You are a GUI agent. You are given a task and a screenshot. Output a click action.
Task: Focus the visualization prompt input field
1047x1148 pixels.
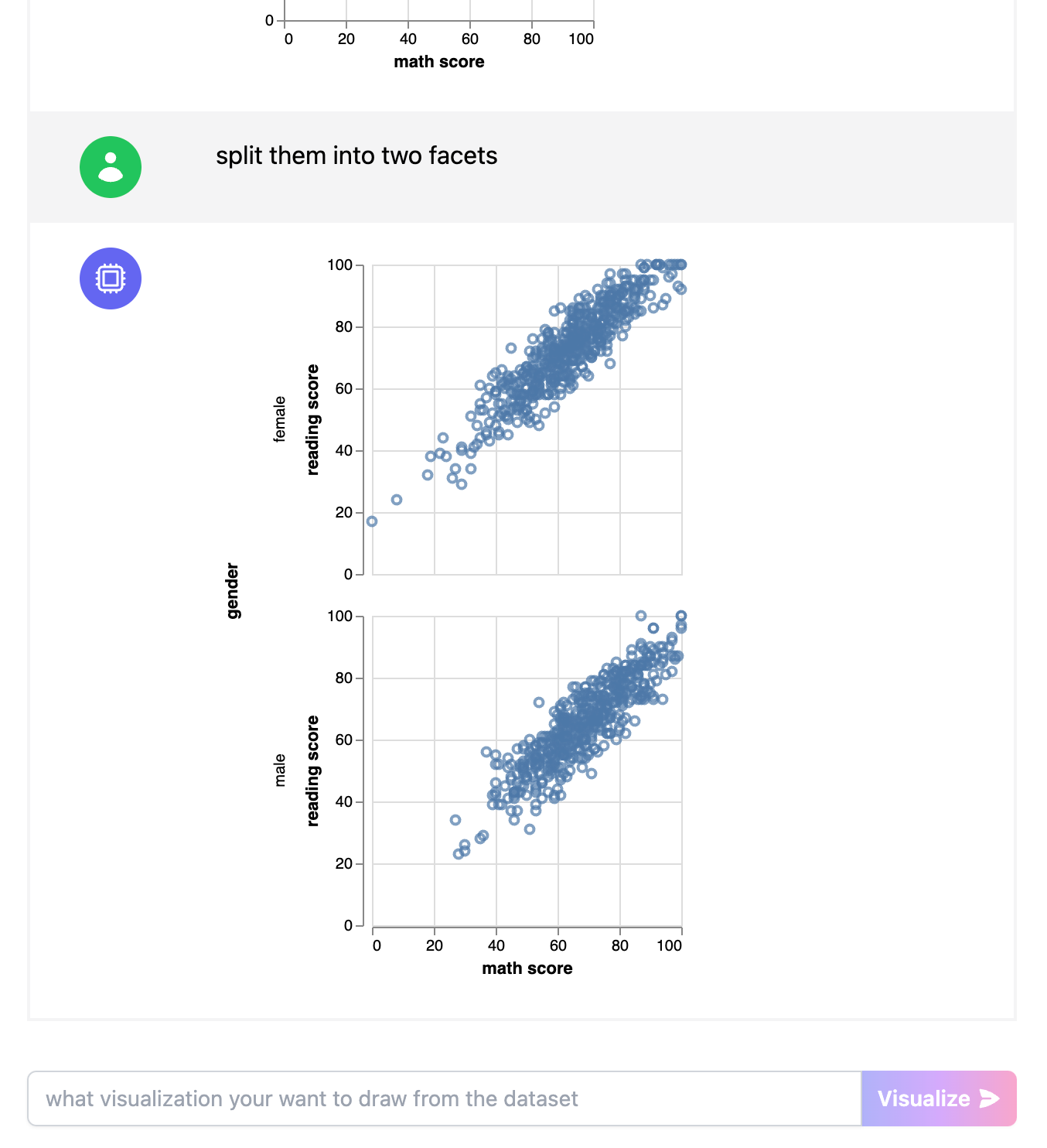445,1098
